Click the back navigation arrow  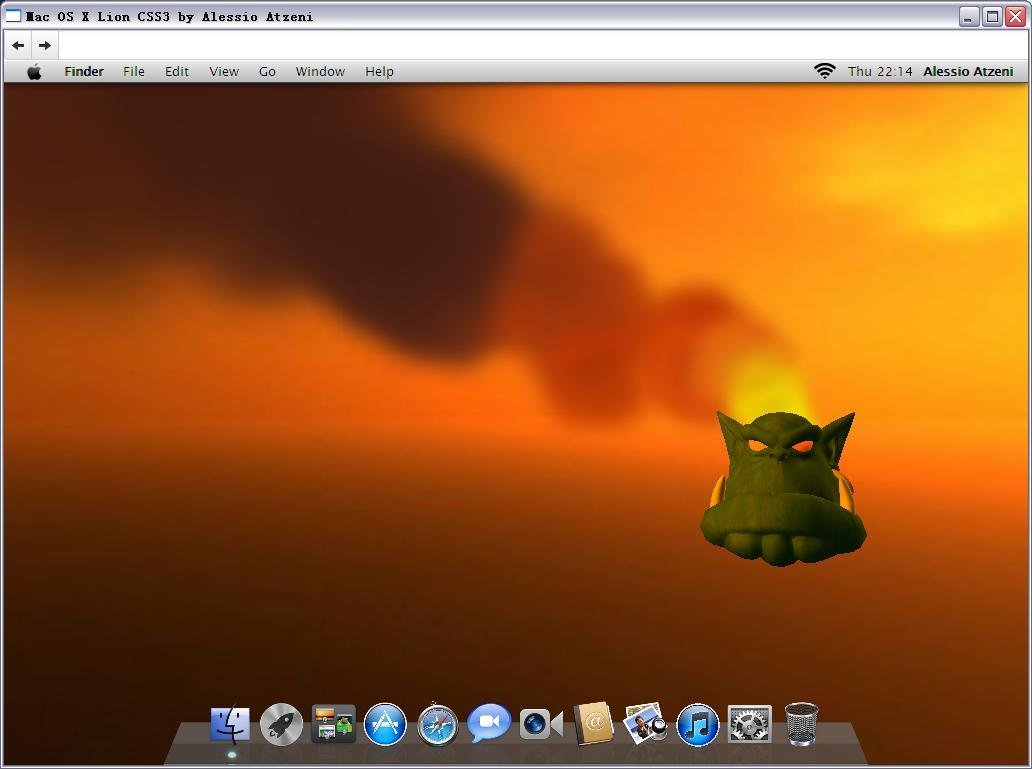coord(17,44)
